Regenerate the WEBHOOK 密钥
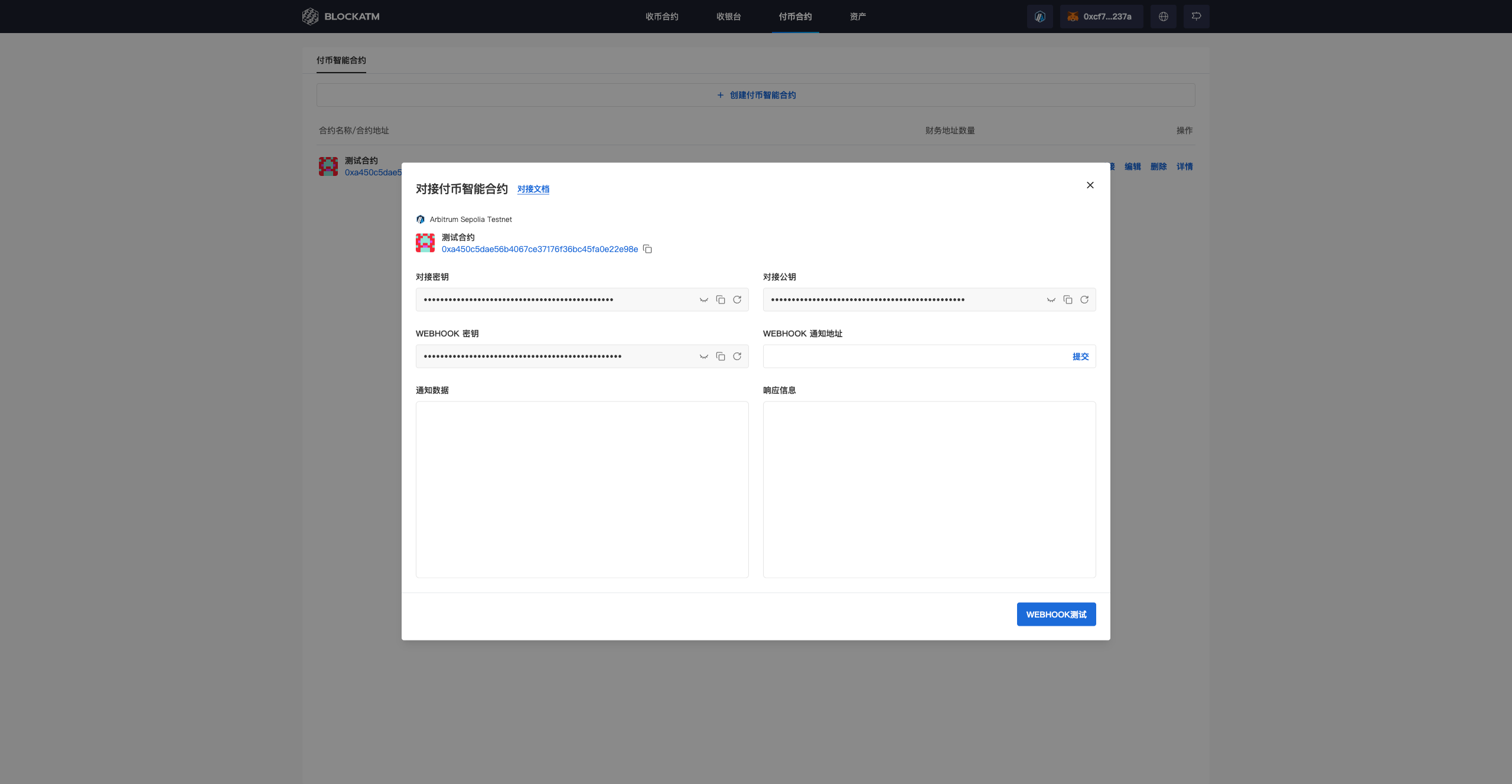 [x=737, y=357]
